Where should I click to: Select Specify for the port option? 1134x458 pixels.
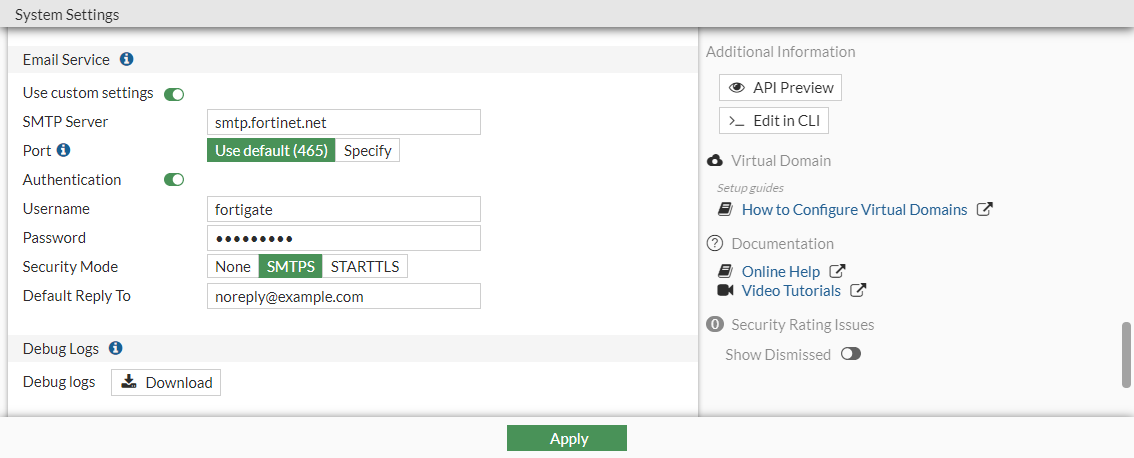367,151
